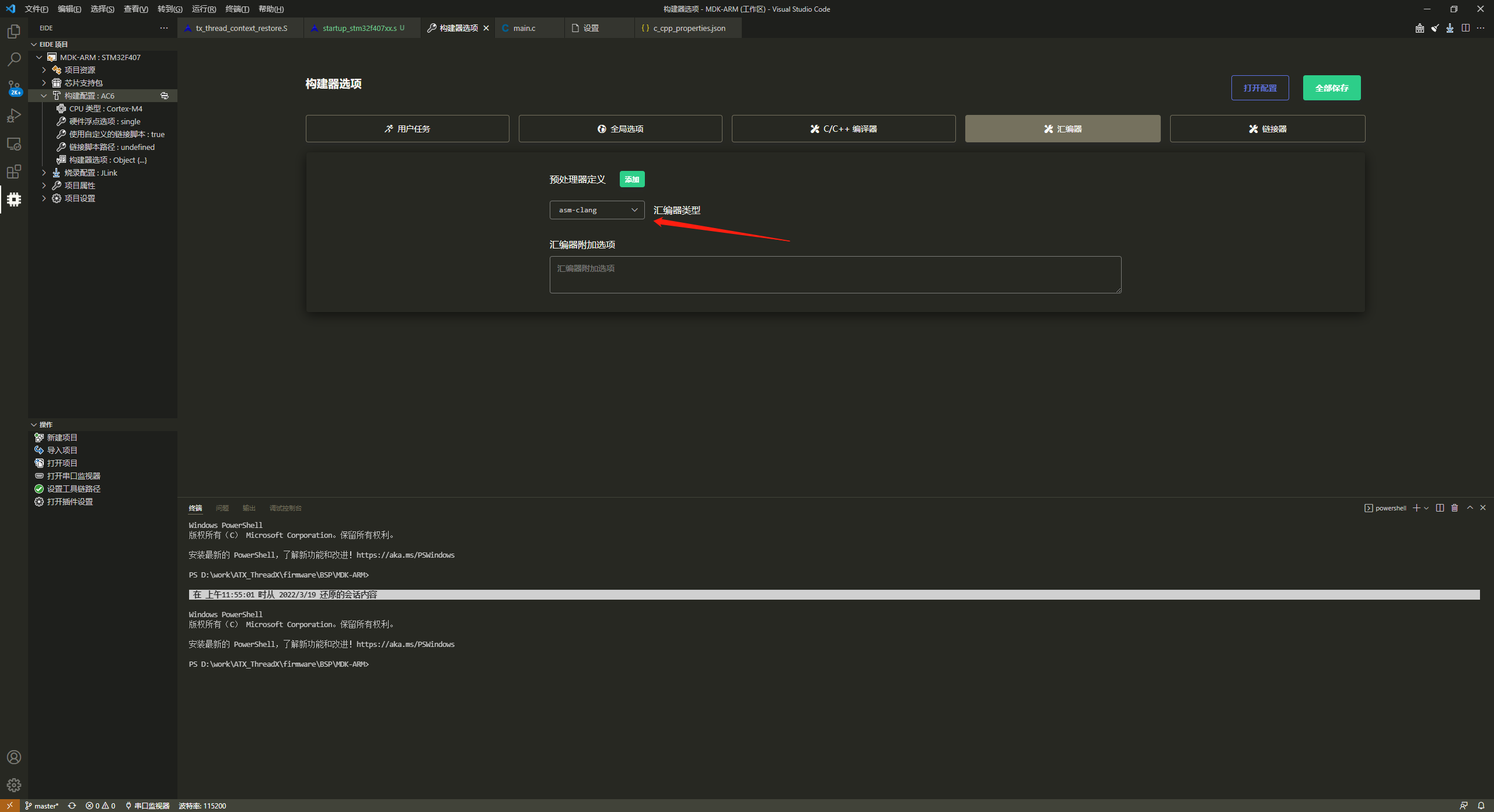The width and height of the screenshot is (1494, 812).
Task: Switch to the main.c tab
Action: click(523, 27)
